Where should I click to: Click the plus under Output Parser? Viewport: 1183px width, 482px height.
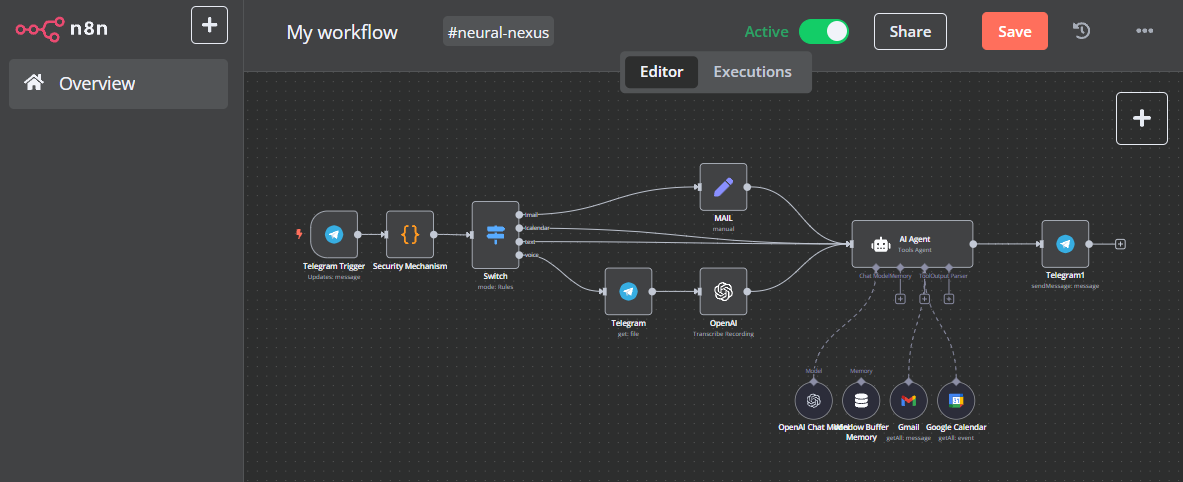949,299
